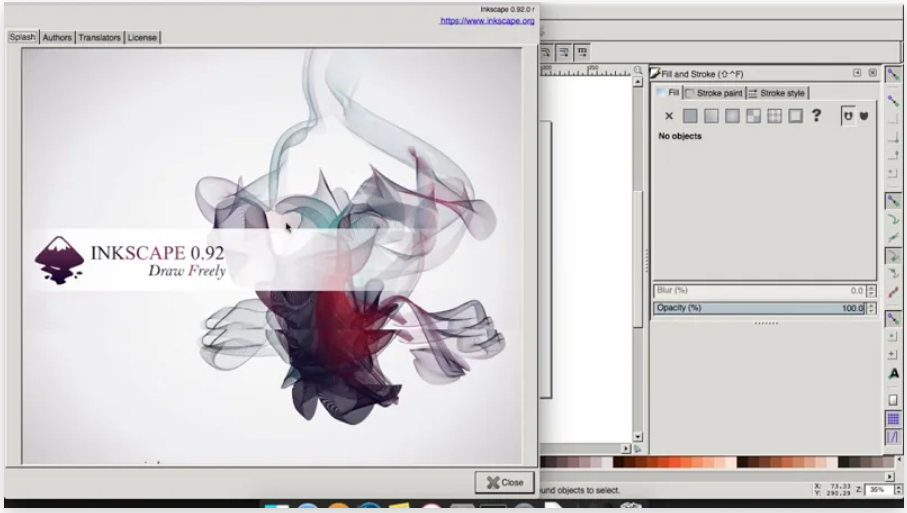907x513 pixels.
Task: Click the zoom field stepper arrows
Action: coord(898,490)
